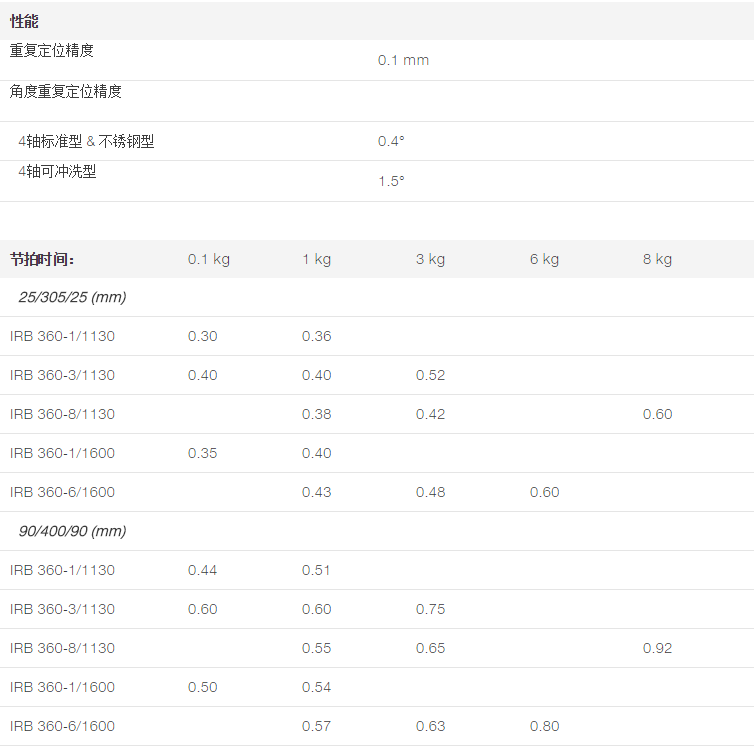Select the 角度重复定位精度 label
The image size is (754, 748).
pos(65,91)
